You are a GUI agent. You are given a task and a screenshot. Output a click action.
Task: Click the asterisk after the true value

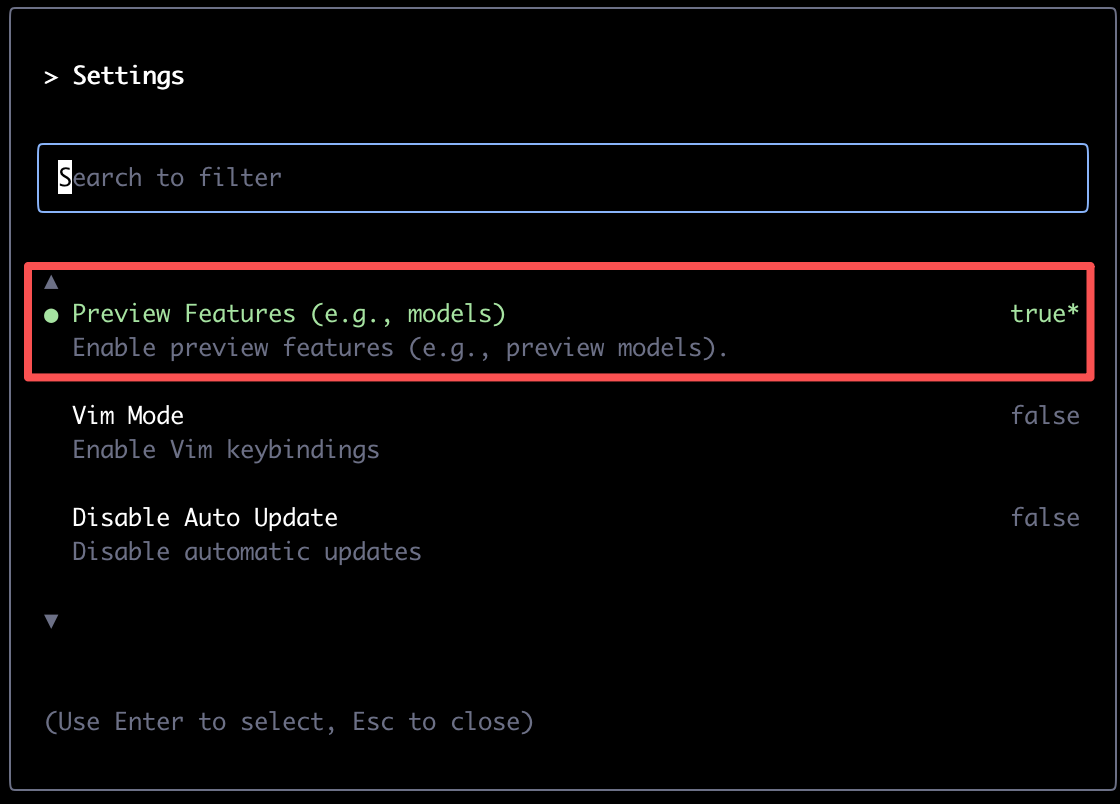click(x=1073, y=311)
